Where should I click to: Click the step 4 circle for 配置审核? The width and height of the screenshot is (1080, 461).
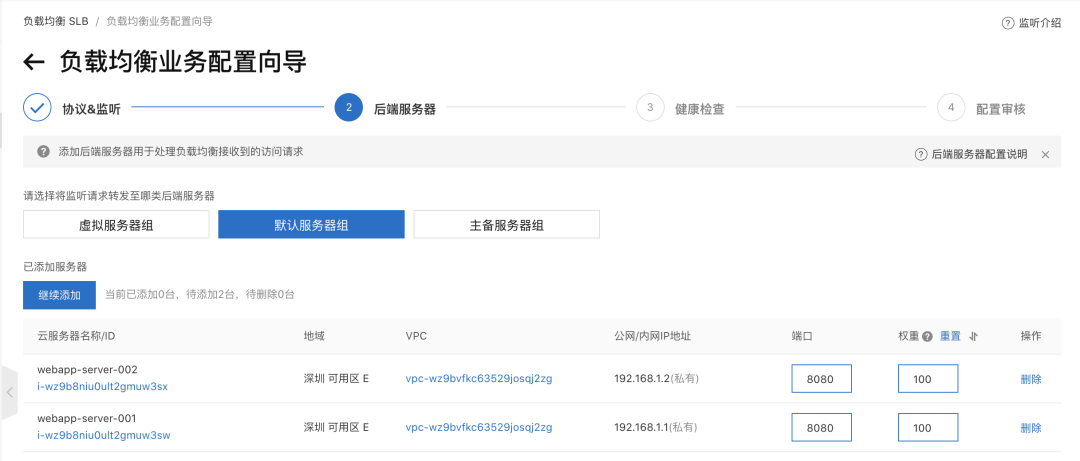coord(951,107)
